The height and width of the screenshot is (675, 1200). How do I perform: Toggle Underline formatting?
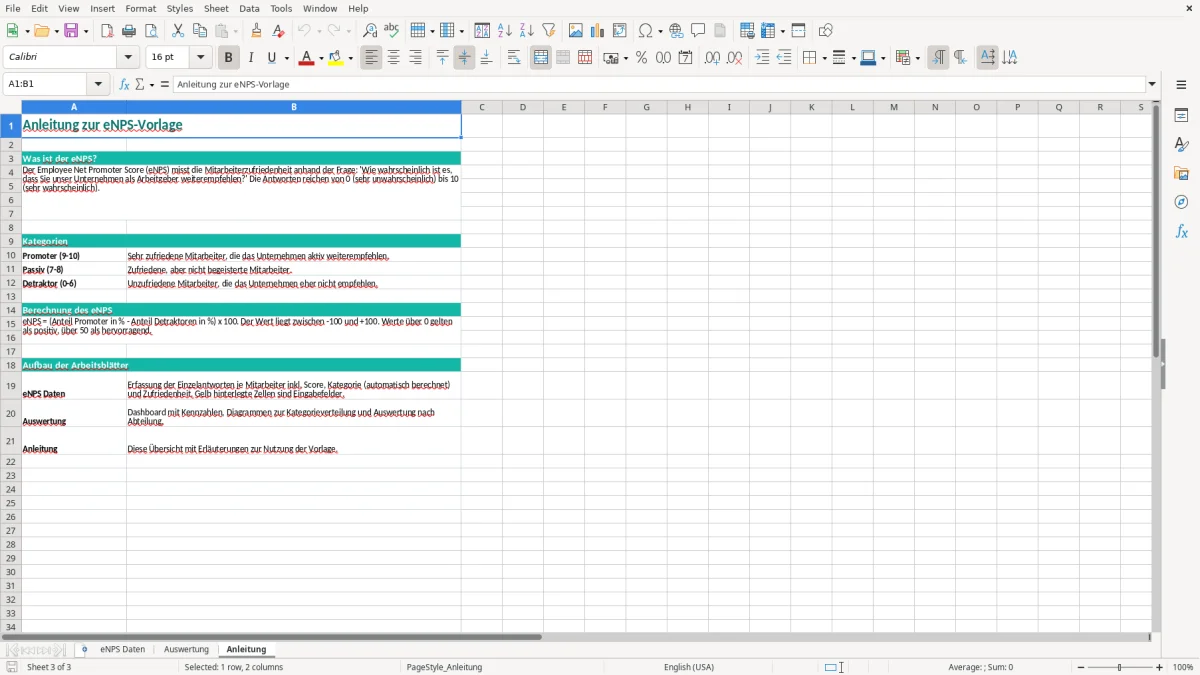[x=272, y=58]
